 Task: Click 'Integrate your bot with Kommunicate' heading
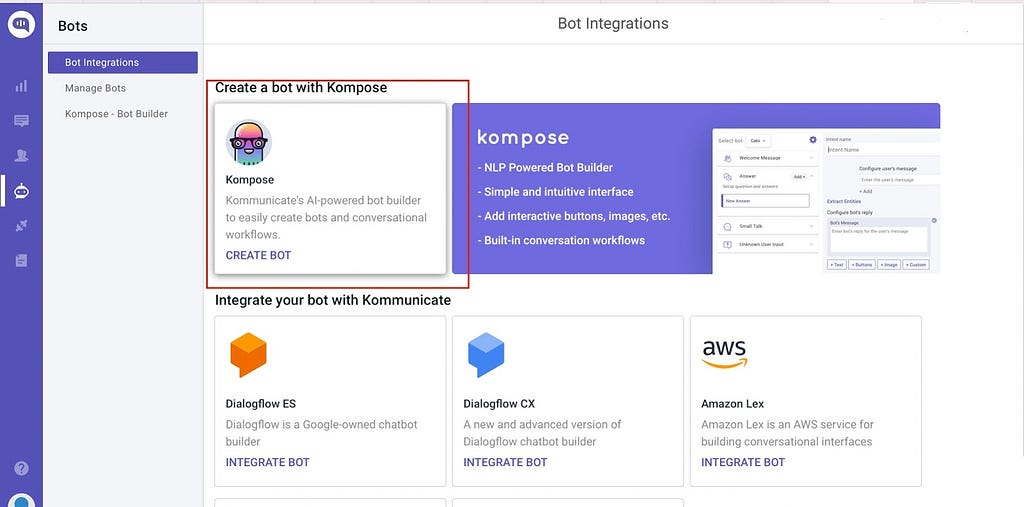click(x=333, y=301)
